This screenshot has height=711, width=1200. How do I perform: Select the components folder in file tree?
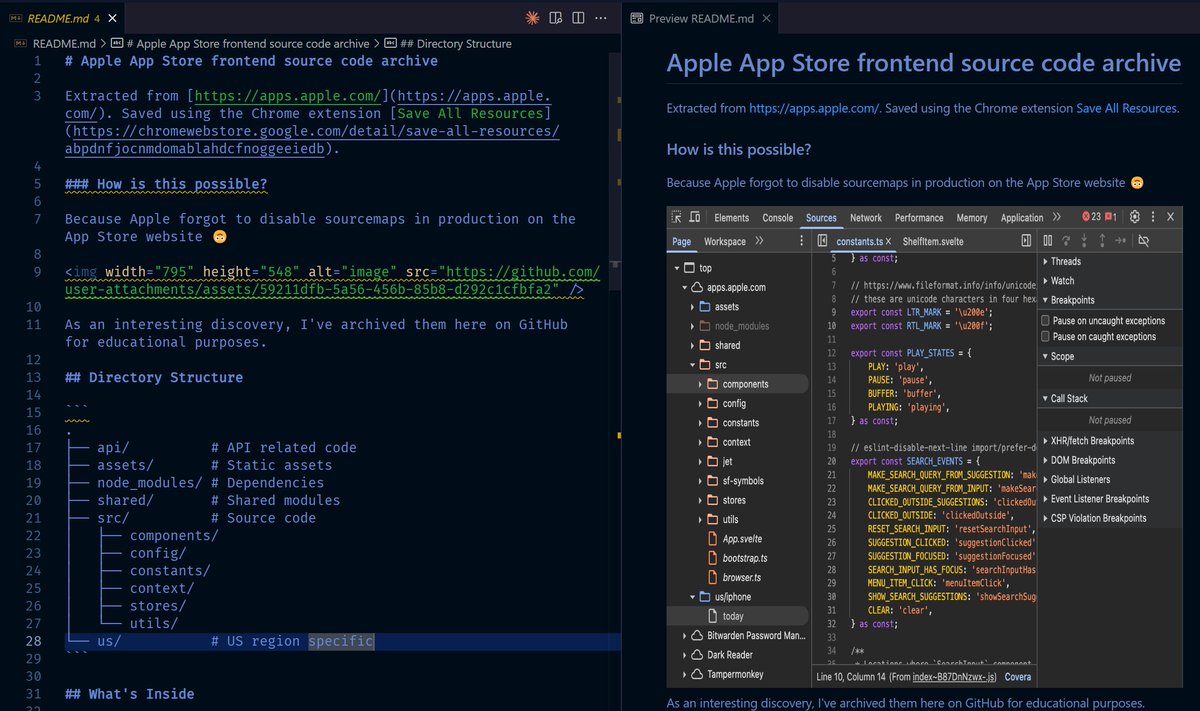737,384
